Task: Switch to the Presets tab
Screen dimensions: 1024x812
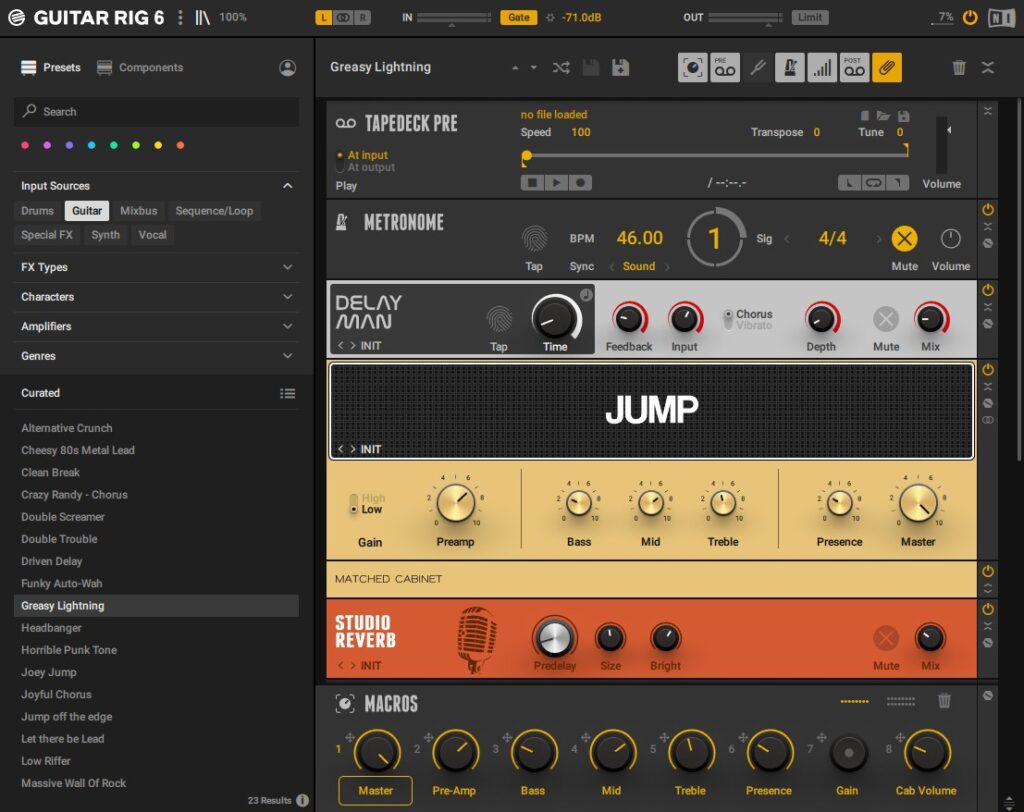Action: point(51,67)
